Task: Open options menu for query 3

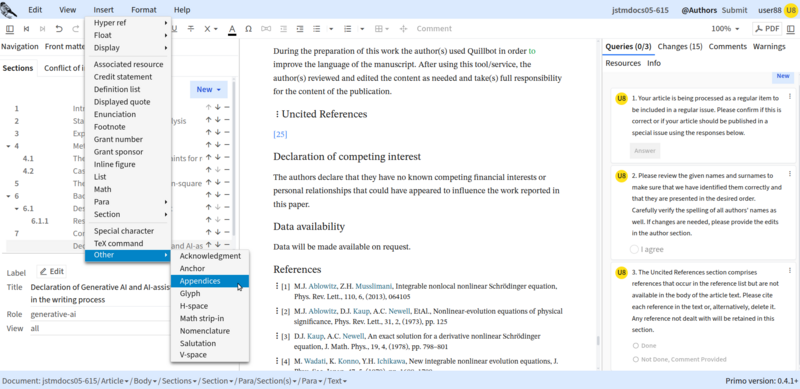Action: pos(790,272)
